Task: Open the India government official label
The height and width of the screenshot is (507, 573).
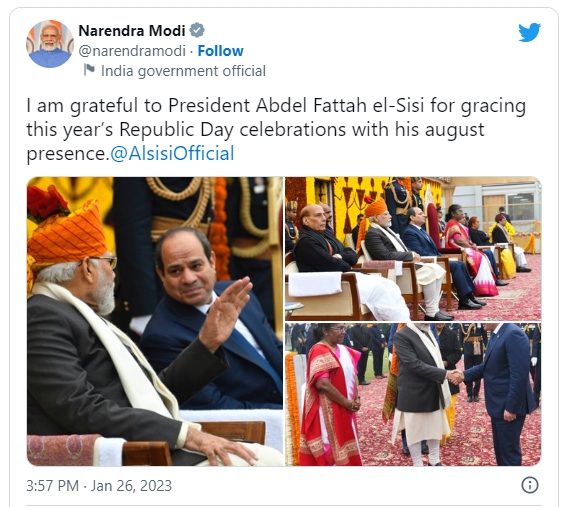Action: [183, 71]
